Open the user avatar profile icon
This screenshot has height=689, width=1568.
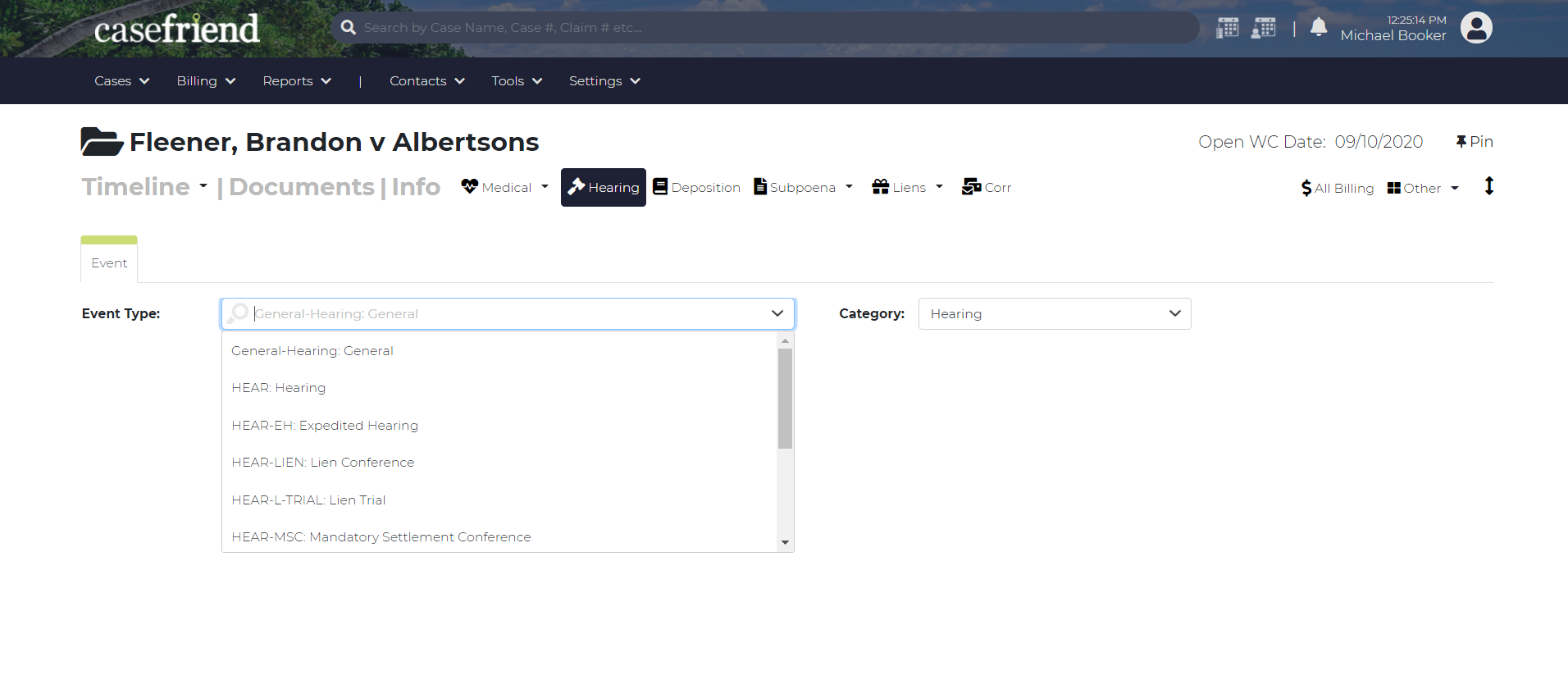pos(1476,28)
